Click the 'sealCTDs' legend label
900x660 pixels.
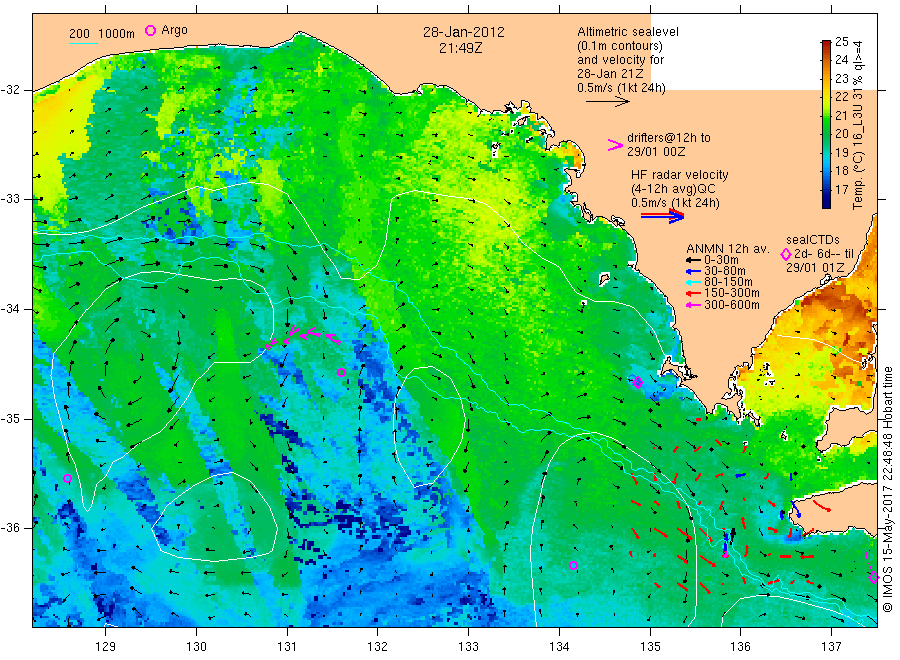click(813, 240)
